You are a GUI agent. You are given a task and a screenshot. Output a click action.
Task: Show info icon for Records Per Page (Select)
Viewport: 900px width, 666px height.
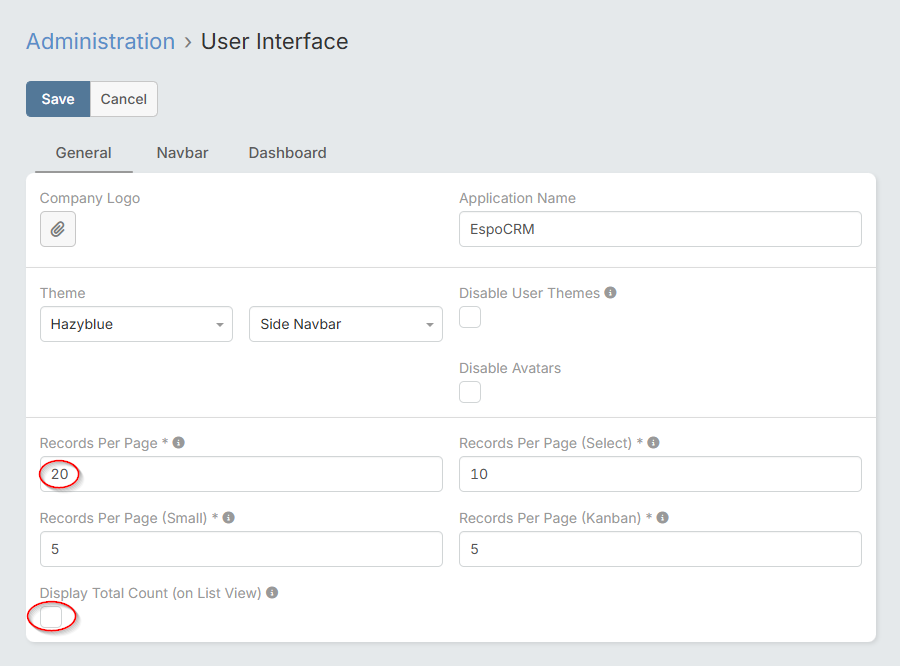[x=653, y=443]
